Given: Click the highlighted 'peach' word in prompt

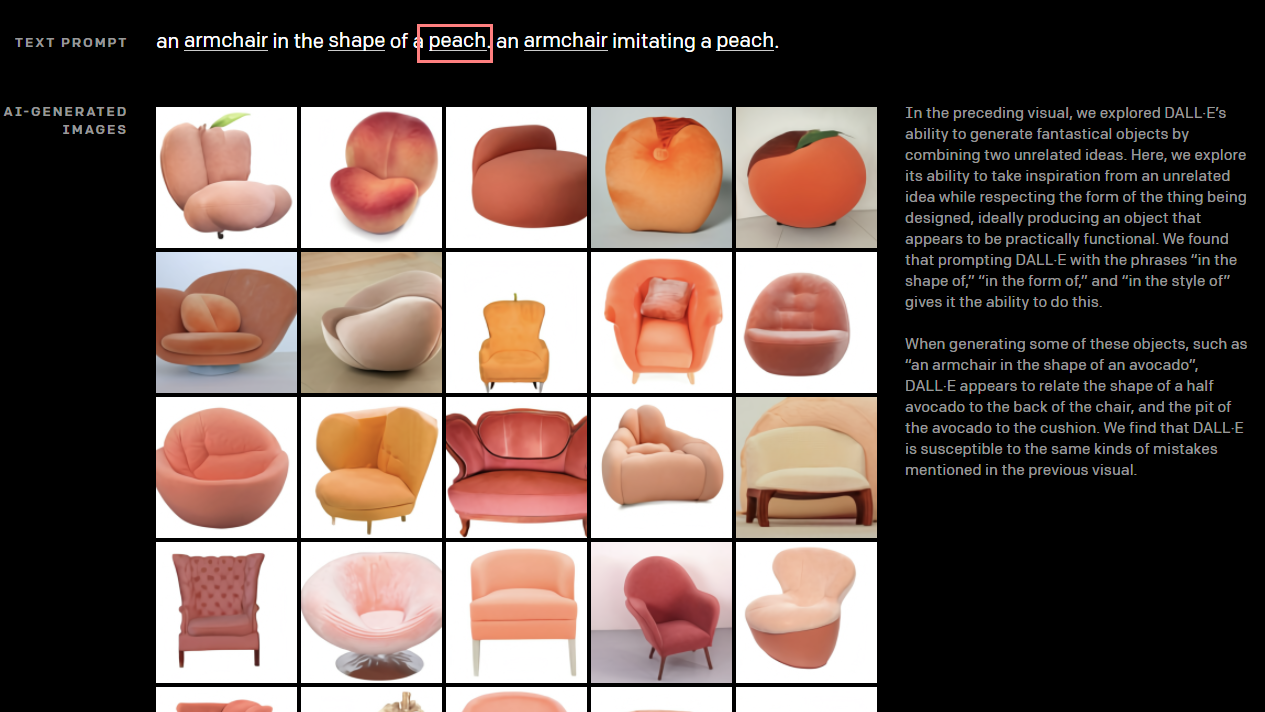Looking at the screenshot, I should (455, 42).
